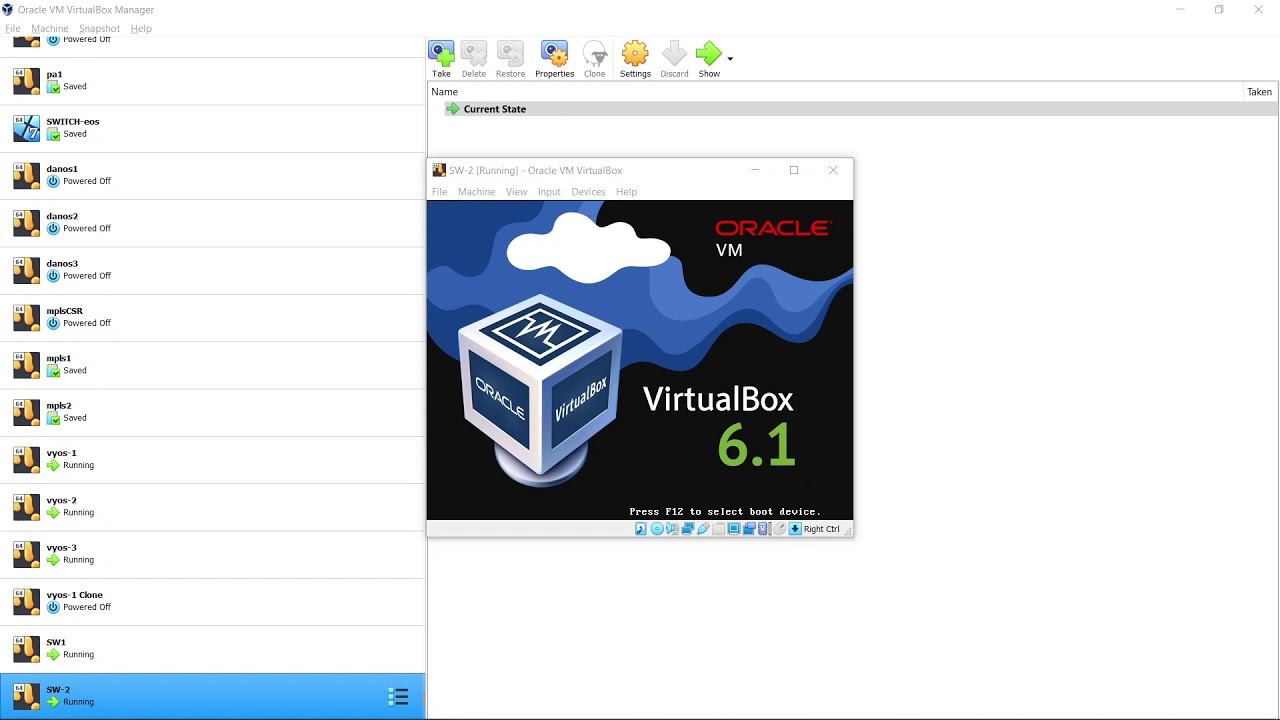Click the Taken column header
The image size is (1280, 720).
[x=1260, y=91]
